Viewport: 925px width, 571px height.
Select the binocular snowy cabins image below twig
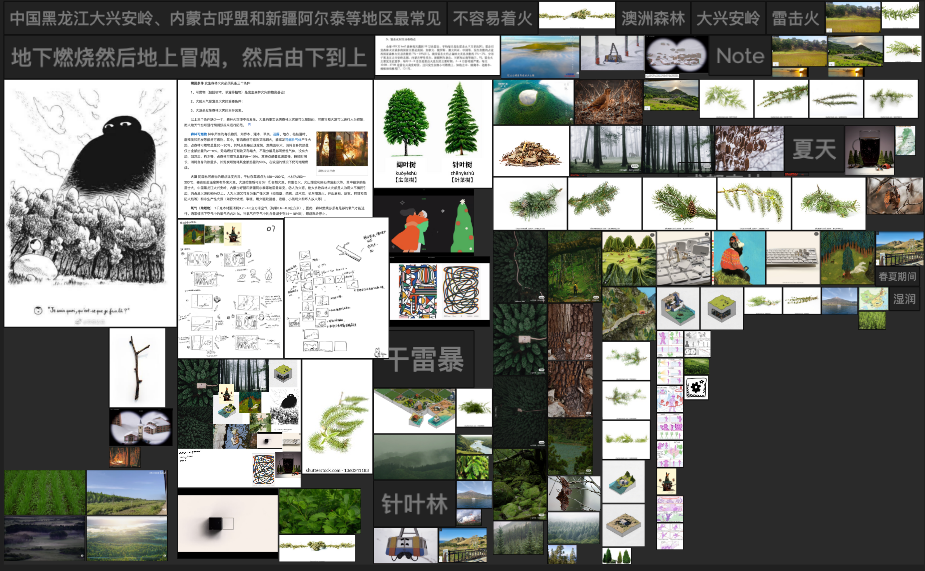click(141, 426)
